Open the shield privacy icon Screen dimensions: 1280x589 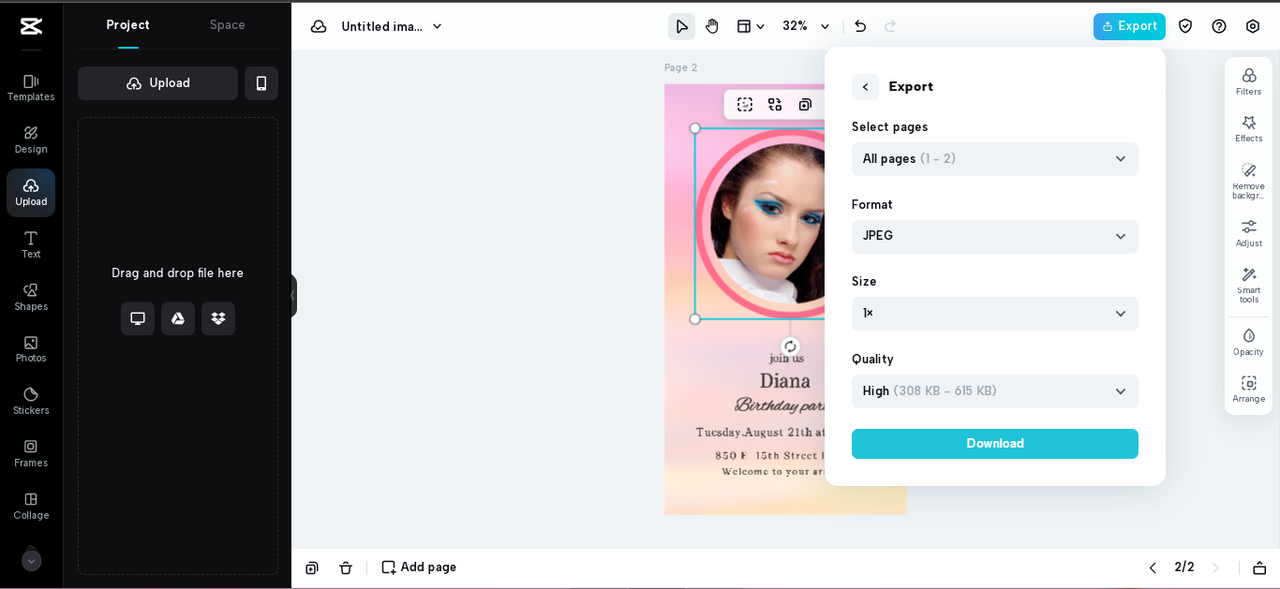1185,26
